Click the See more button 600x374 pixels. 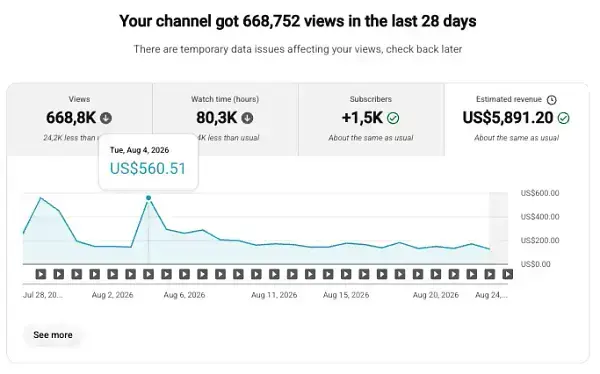[x=53, y=335]
